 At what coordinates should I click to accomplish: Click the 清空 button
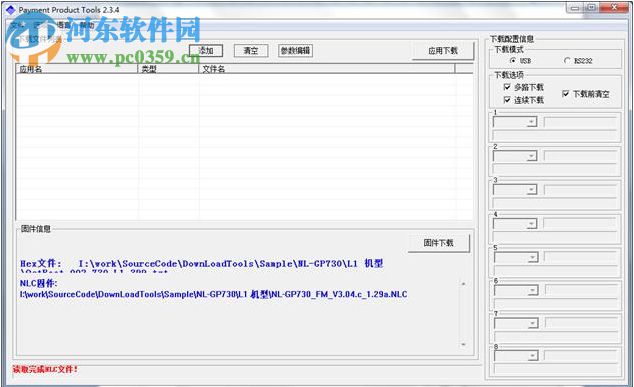pos(251,51)
